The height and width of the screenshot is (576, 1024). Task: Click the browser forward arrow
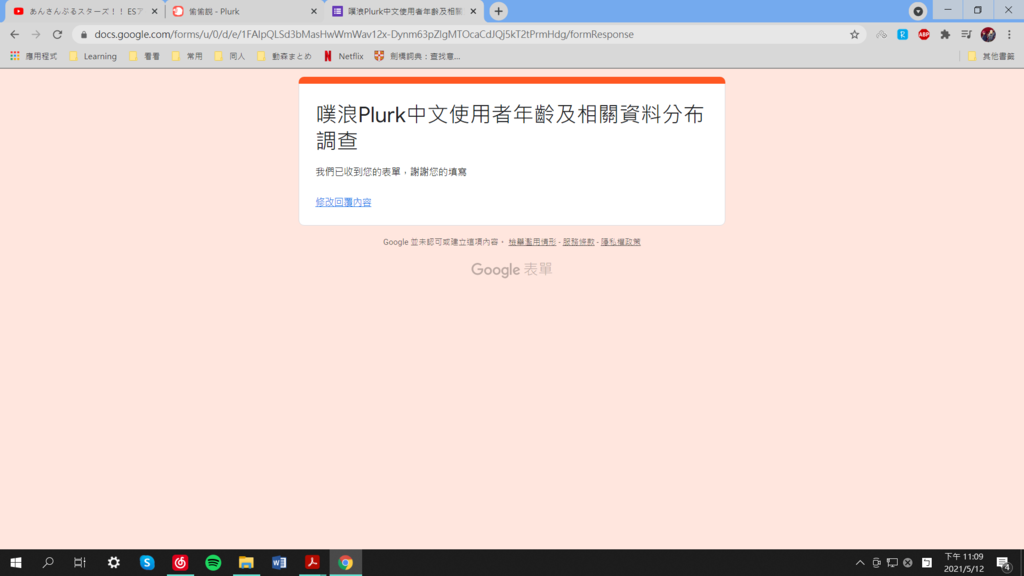[36, 35]
